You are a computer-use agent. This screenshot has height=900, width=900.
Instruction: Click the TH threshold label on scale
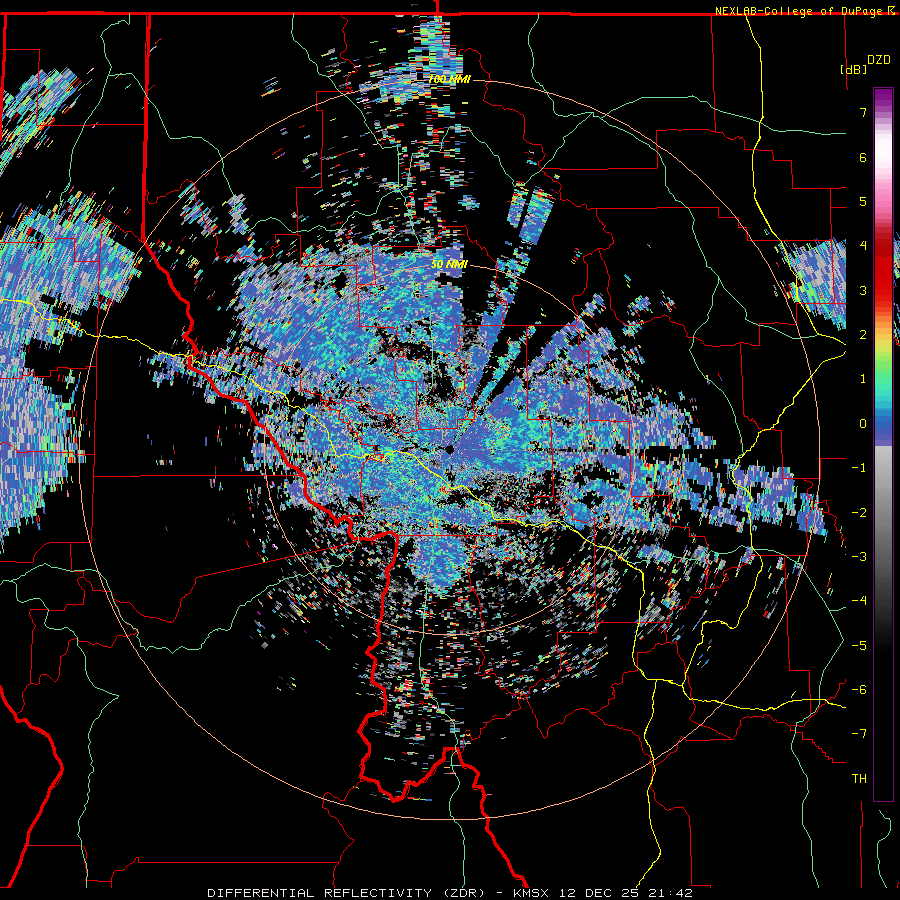[x=859, y=779]
